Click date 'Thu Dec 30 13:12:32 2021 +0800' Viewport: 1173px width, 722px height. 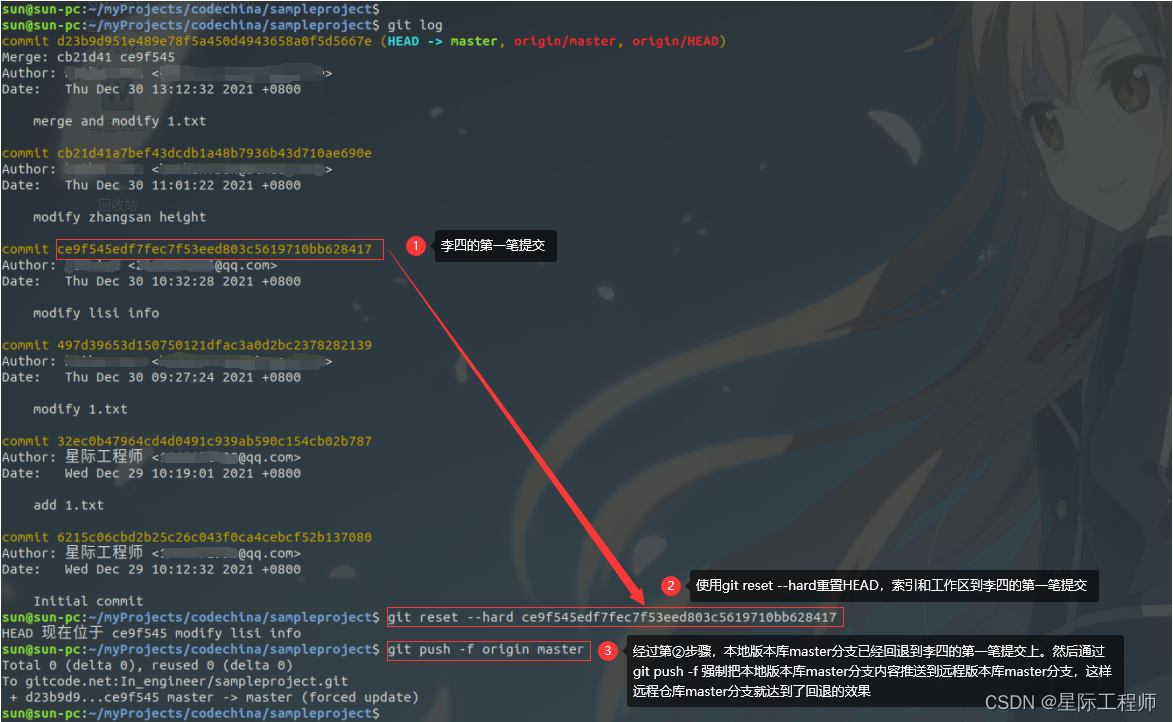183,89
